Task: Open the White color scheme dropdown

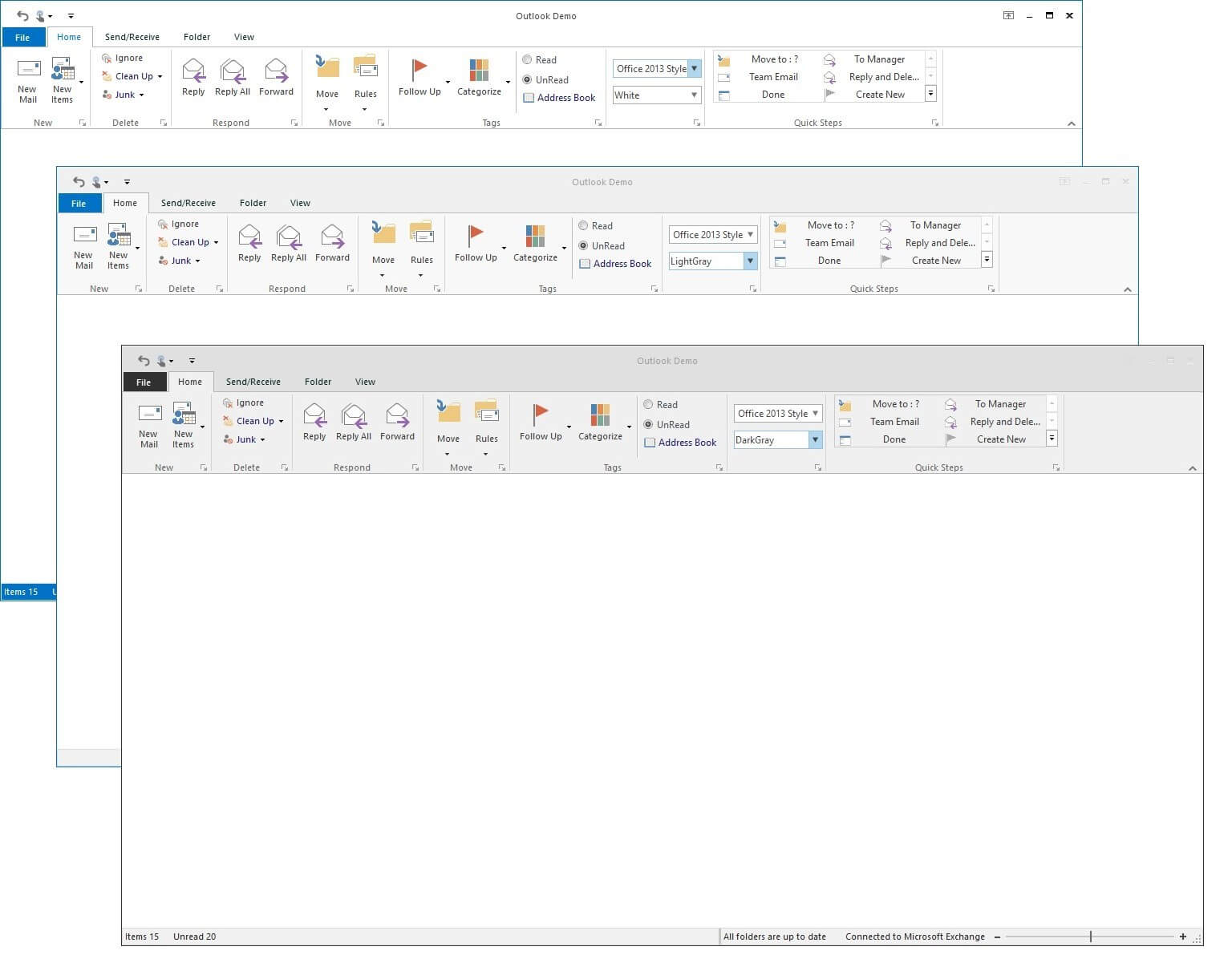Action: 694,95
